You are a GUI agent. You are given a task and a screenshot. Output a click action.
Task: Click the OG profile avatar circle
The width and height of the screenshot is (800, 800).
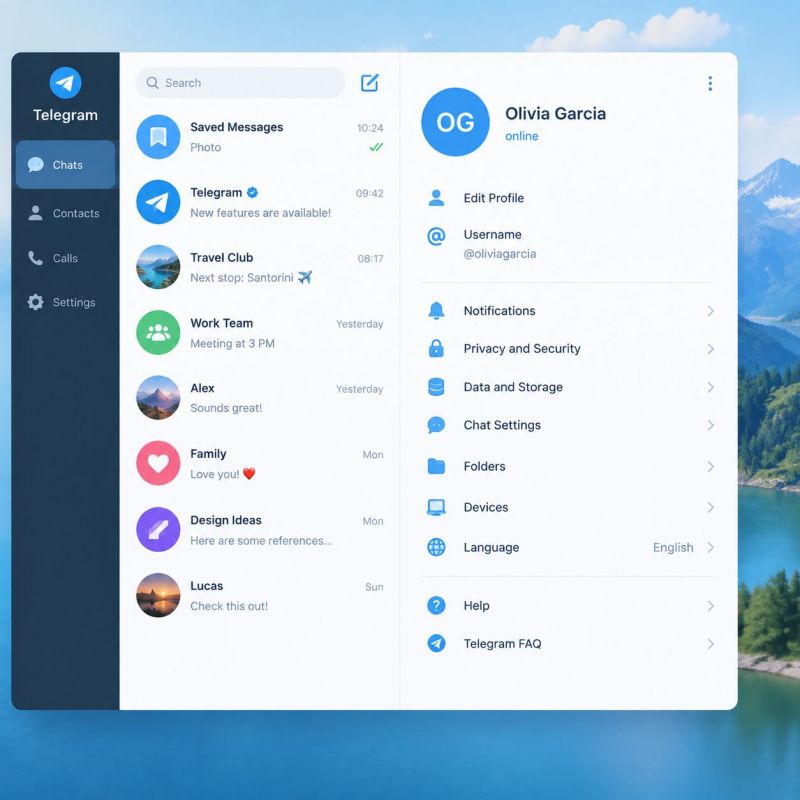(x=455, y=122)
